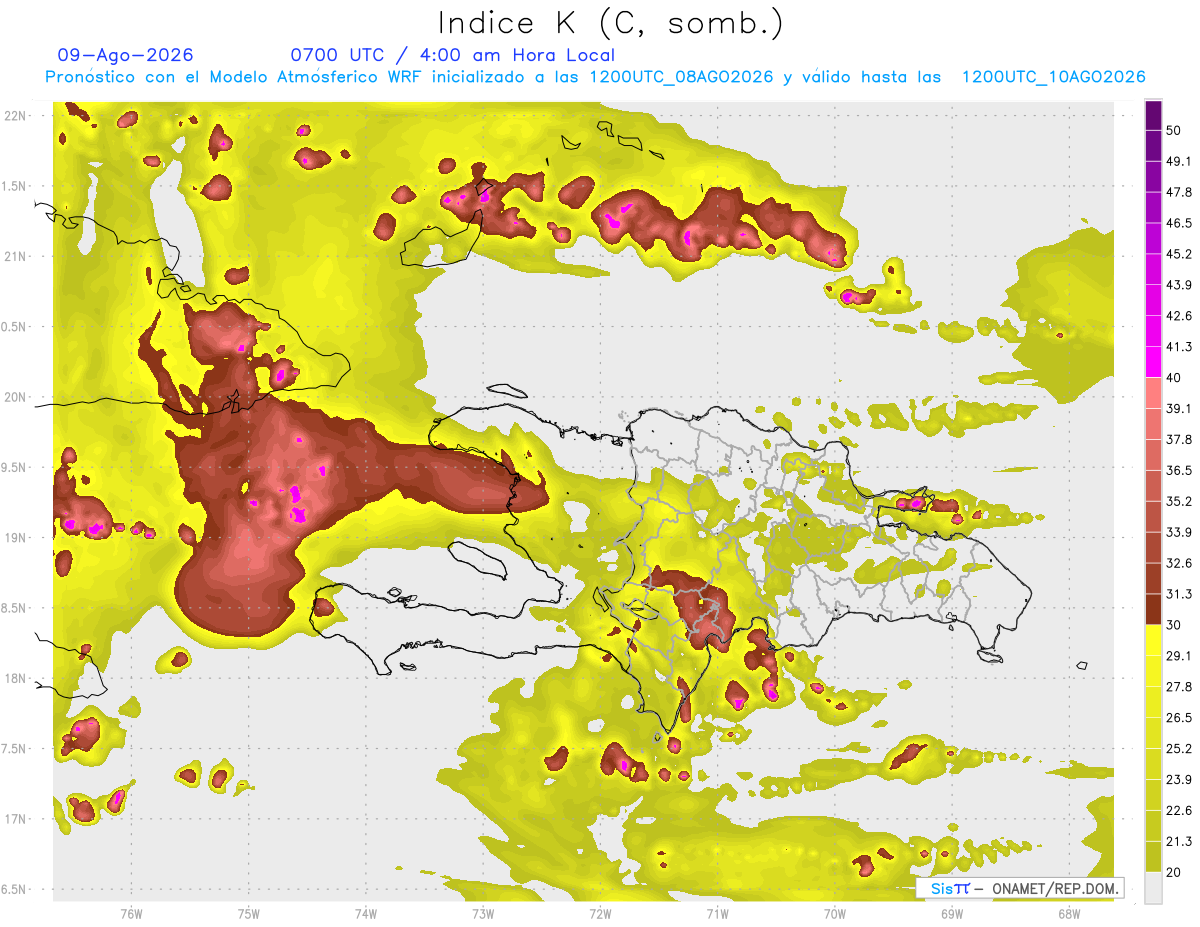Click the colorbar value "22.6"
The height and width of the screenshot is (927, 1200).
pyautogui.click(x=1179, y=811)
